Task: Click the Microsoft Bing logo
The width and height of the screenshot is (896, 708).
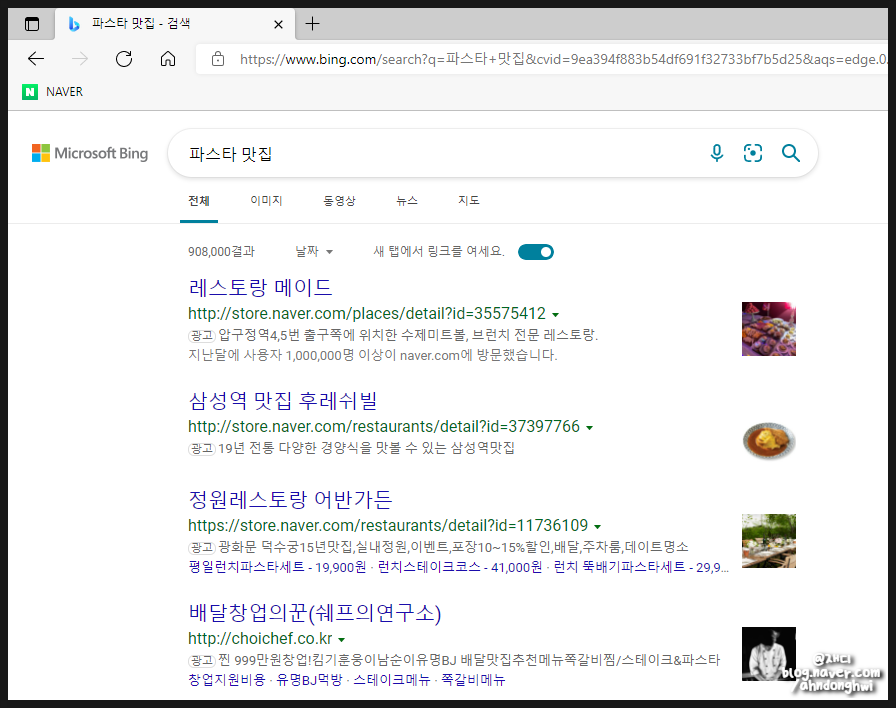Action: pyautogui.click(x=90, y=153)
